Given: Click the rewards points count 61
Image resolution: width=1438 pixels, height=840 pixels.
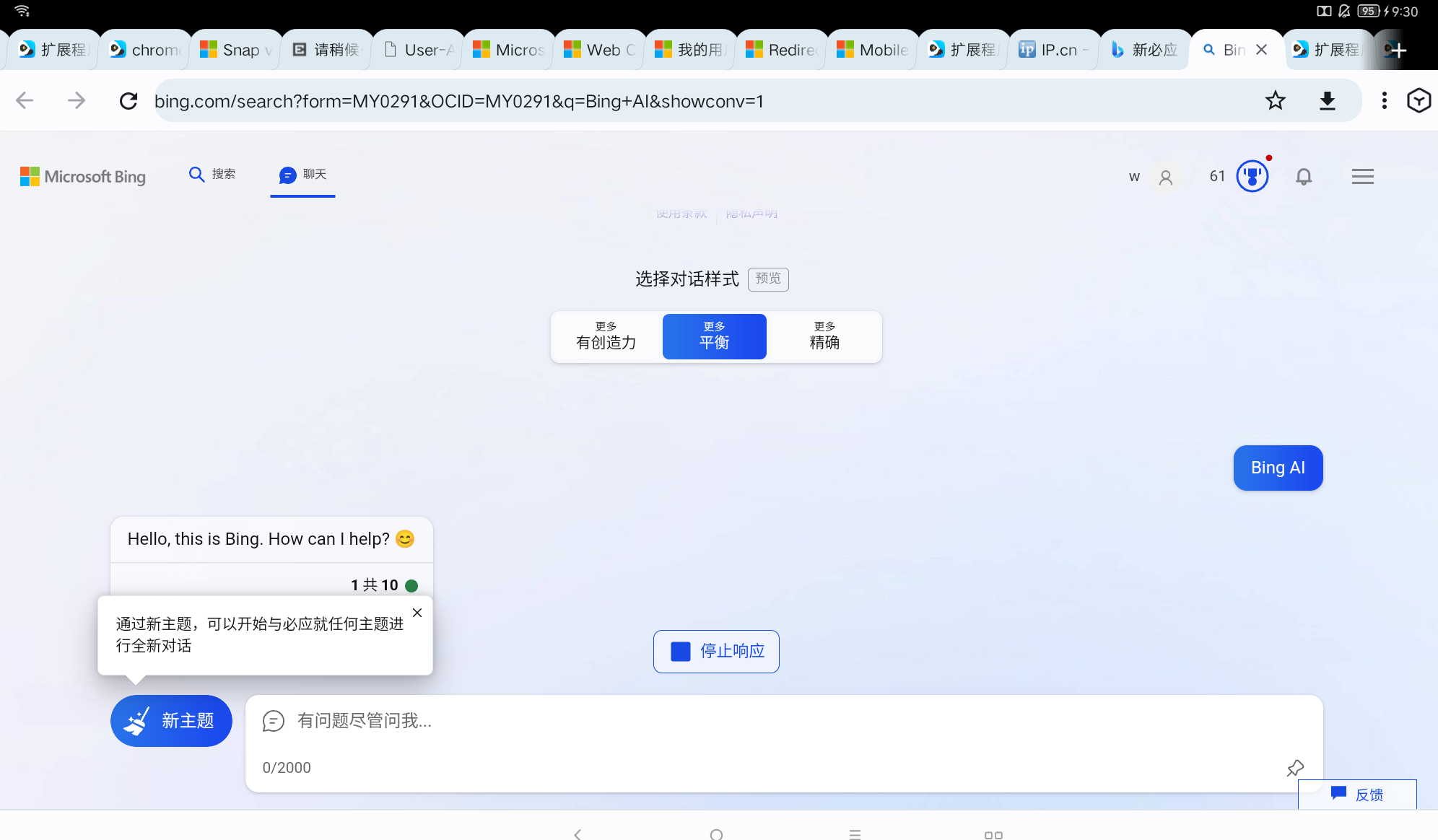Looking at the screenshot, I should click(x=1217, y=176).
